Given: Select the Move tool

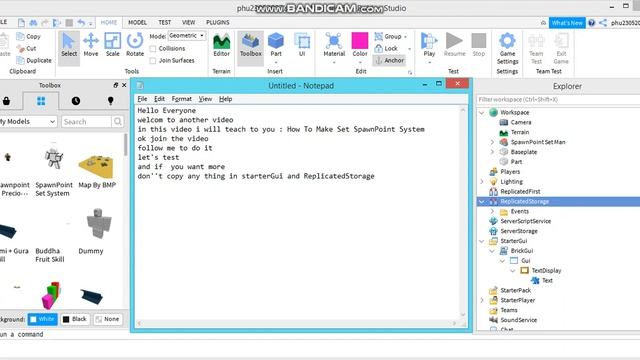Looking at the screenshot, I should tap(91, 45).
